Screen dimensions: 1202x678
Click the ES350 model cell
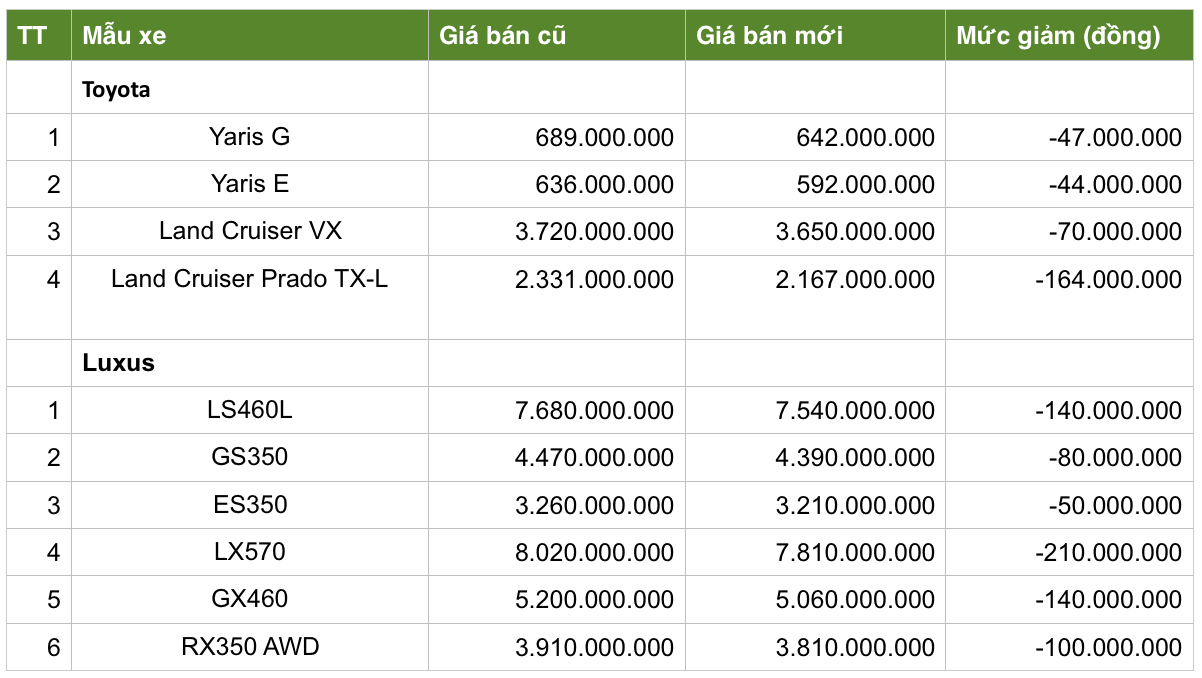[250, 504]
